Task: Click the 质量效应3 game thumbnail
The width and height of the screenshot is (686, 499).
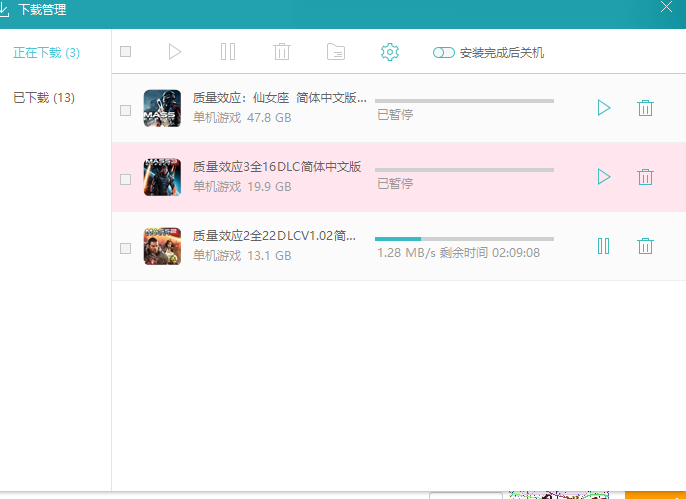Action: click(162, 177)
